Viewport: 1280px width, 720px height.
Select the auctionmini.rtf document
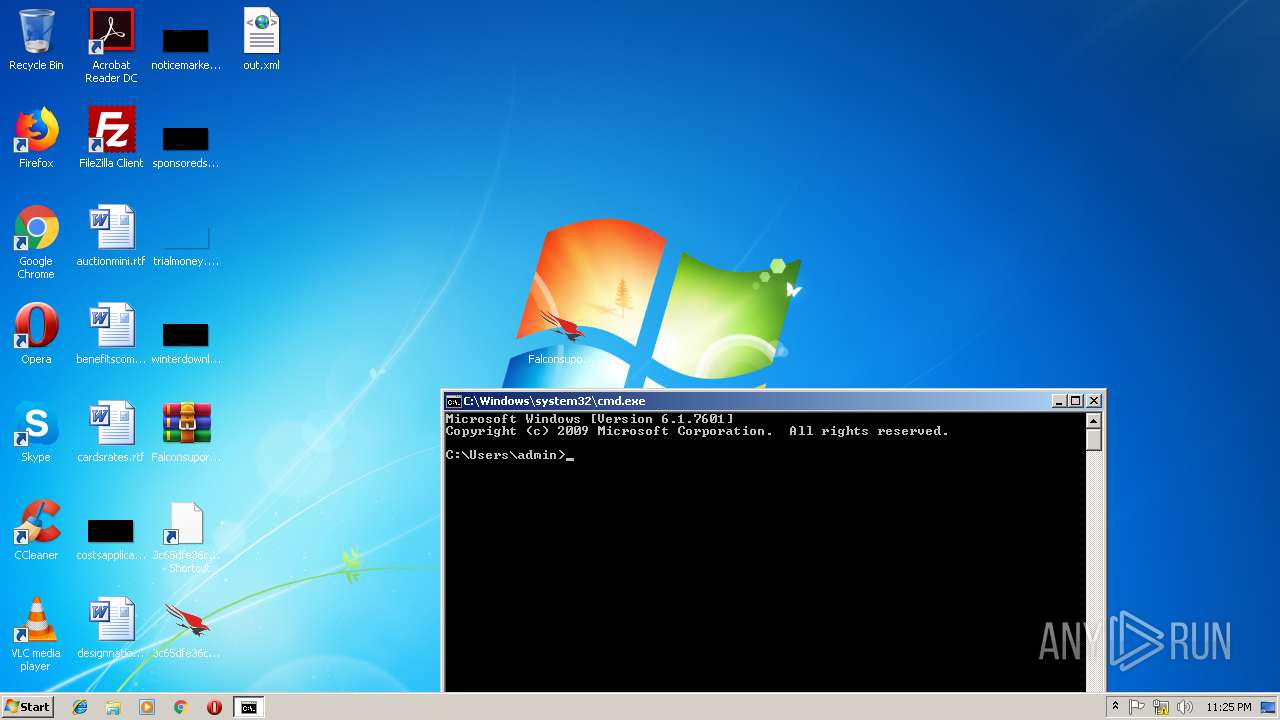pos(111,236)
